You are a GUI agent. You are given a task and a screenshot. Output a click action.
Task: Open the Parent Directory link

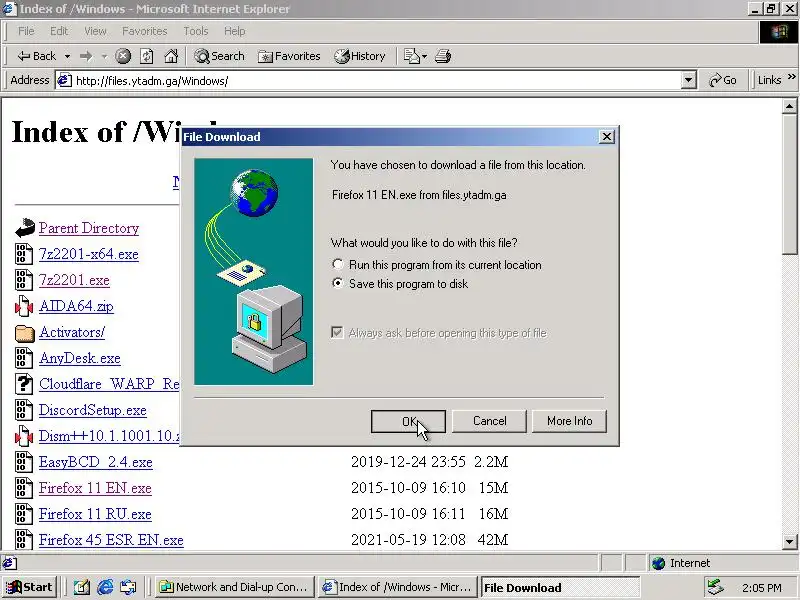89,228
